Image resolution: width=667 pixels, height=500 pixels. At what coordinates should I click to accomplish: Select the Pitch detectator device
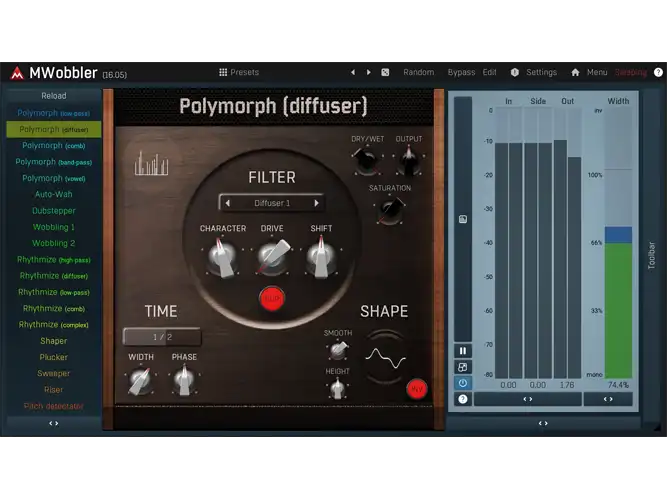pos(54,406)
